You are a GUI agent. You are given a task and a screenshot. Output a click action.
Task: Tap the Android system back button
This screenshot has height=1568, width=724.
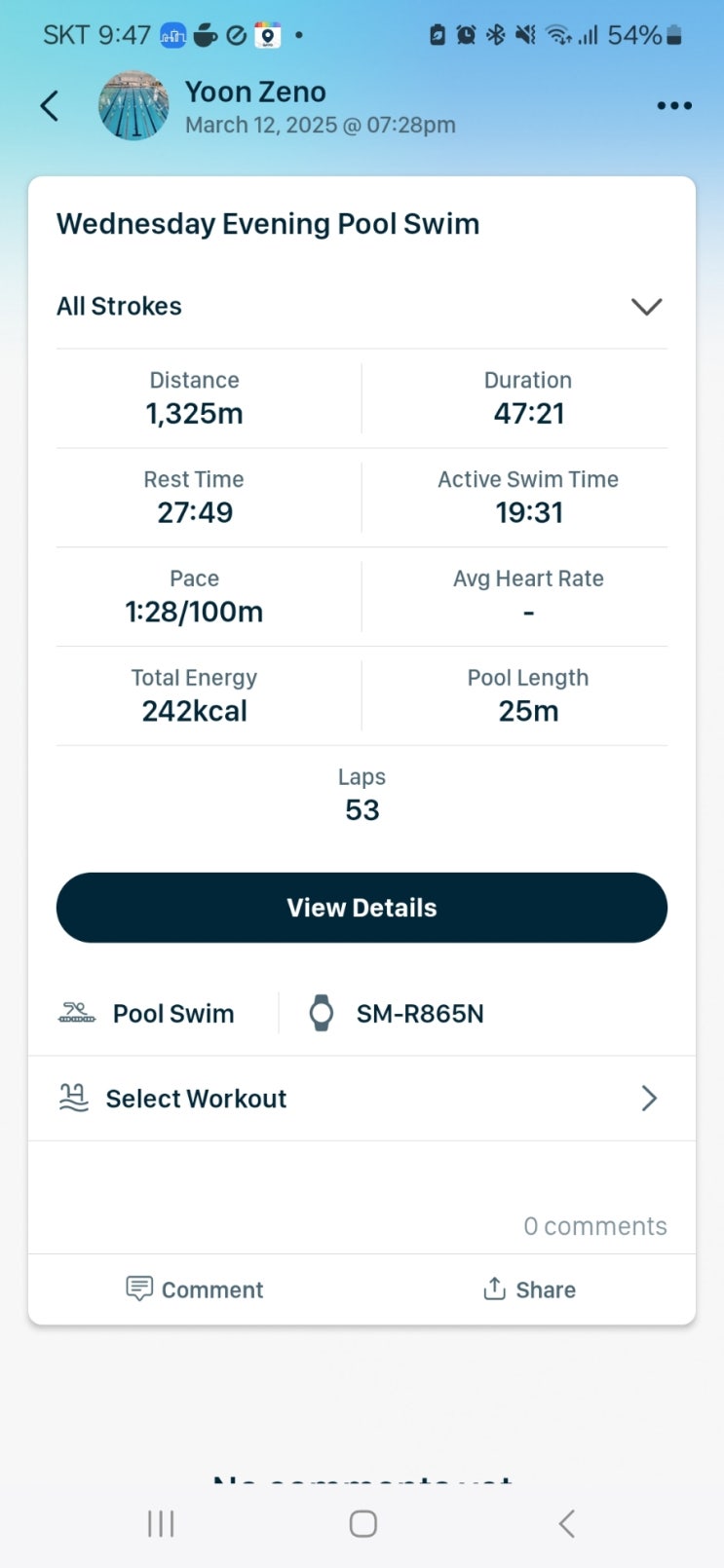pyautogui.click(x=566, y=1523)
